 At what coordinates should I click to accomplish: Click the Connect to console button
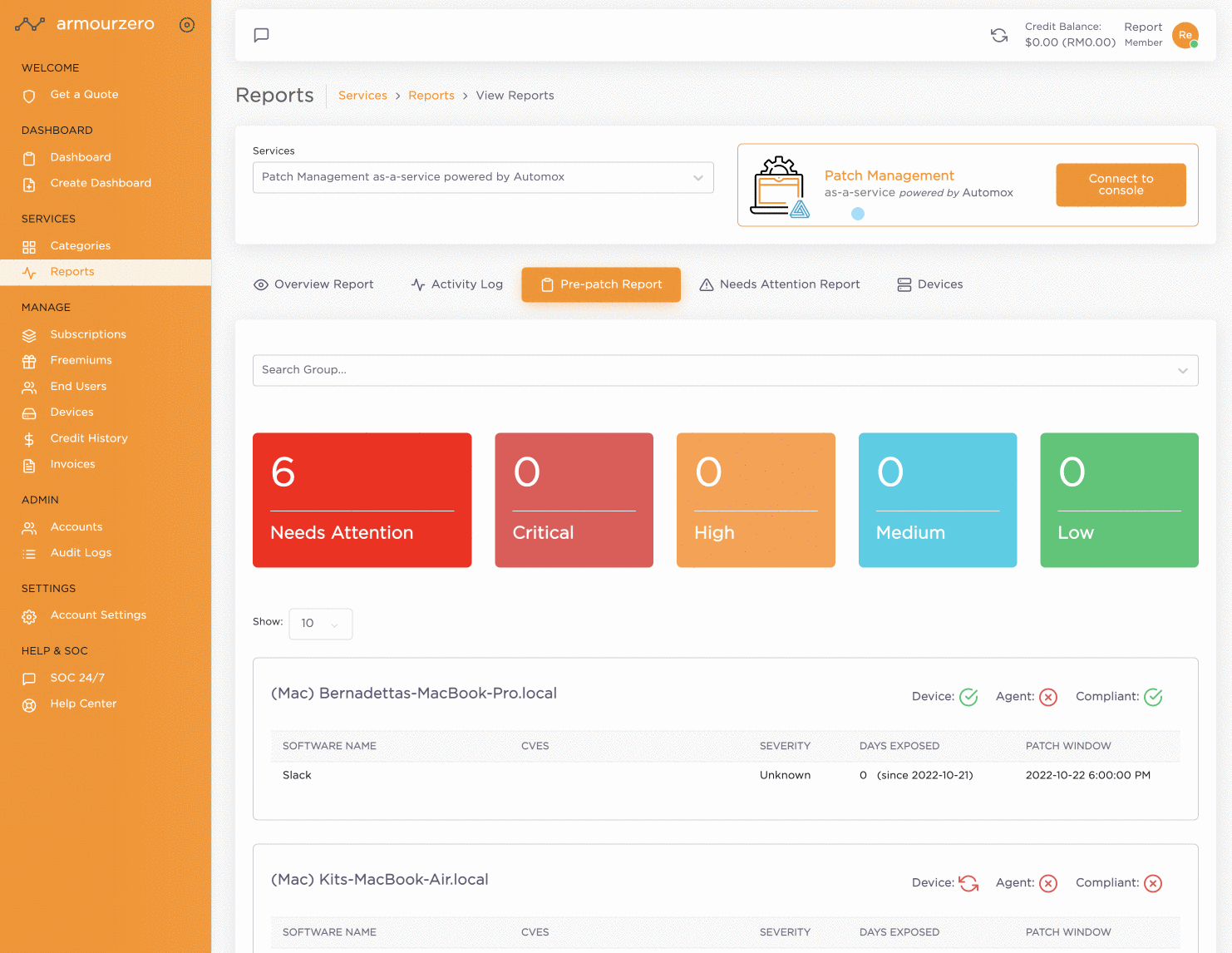tap(1121, 185)
